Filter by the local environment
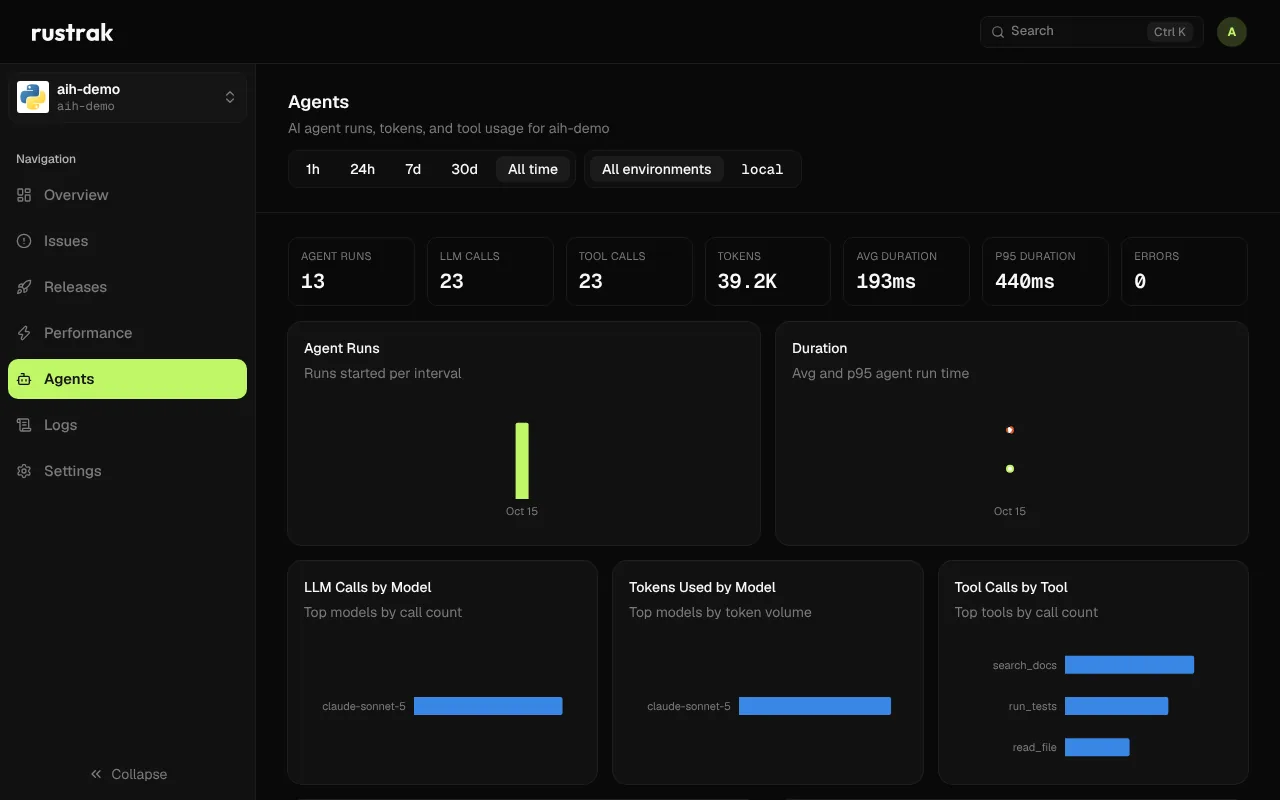This screenshot has width=1280, height=800. [762, 169]
